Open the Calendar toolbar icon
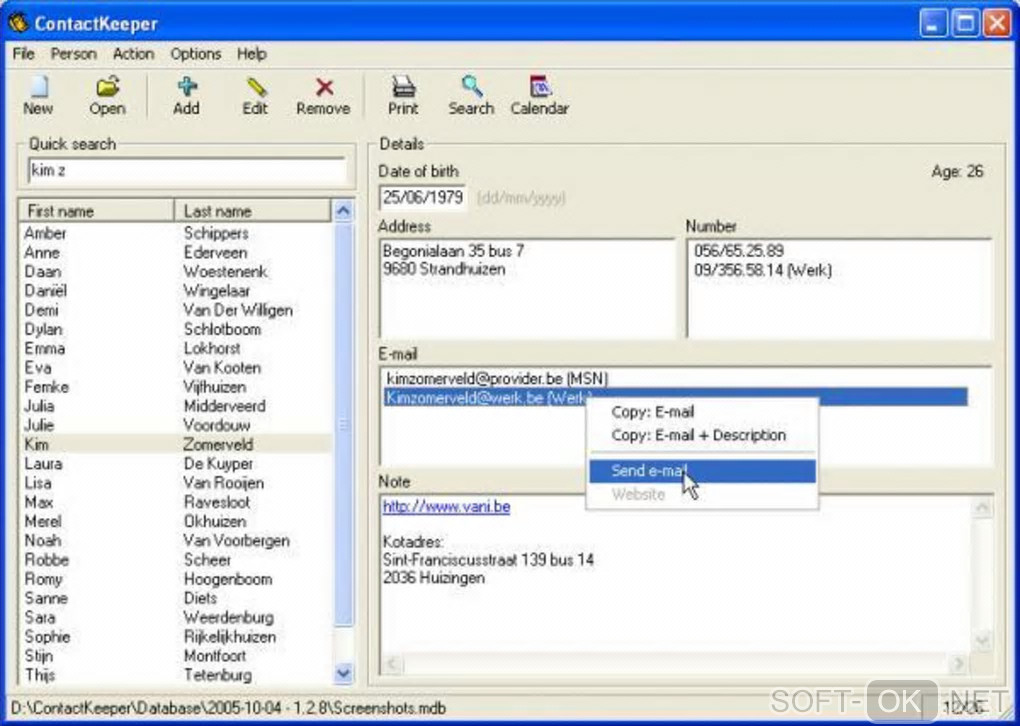 (539, 95)
